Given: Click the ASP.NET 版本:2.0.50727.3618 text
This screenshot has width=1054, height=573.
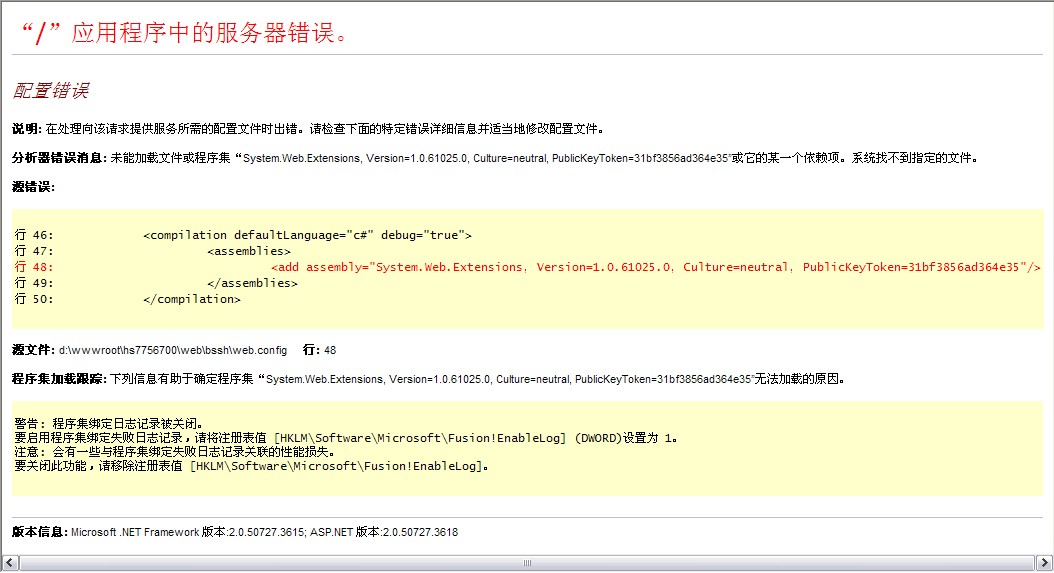Looking at the screenshot, I should pos(384,532).
